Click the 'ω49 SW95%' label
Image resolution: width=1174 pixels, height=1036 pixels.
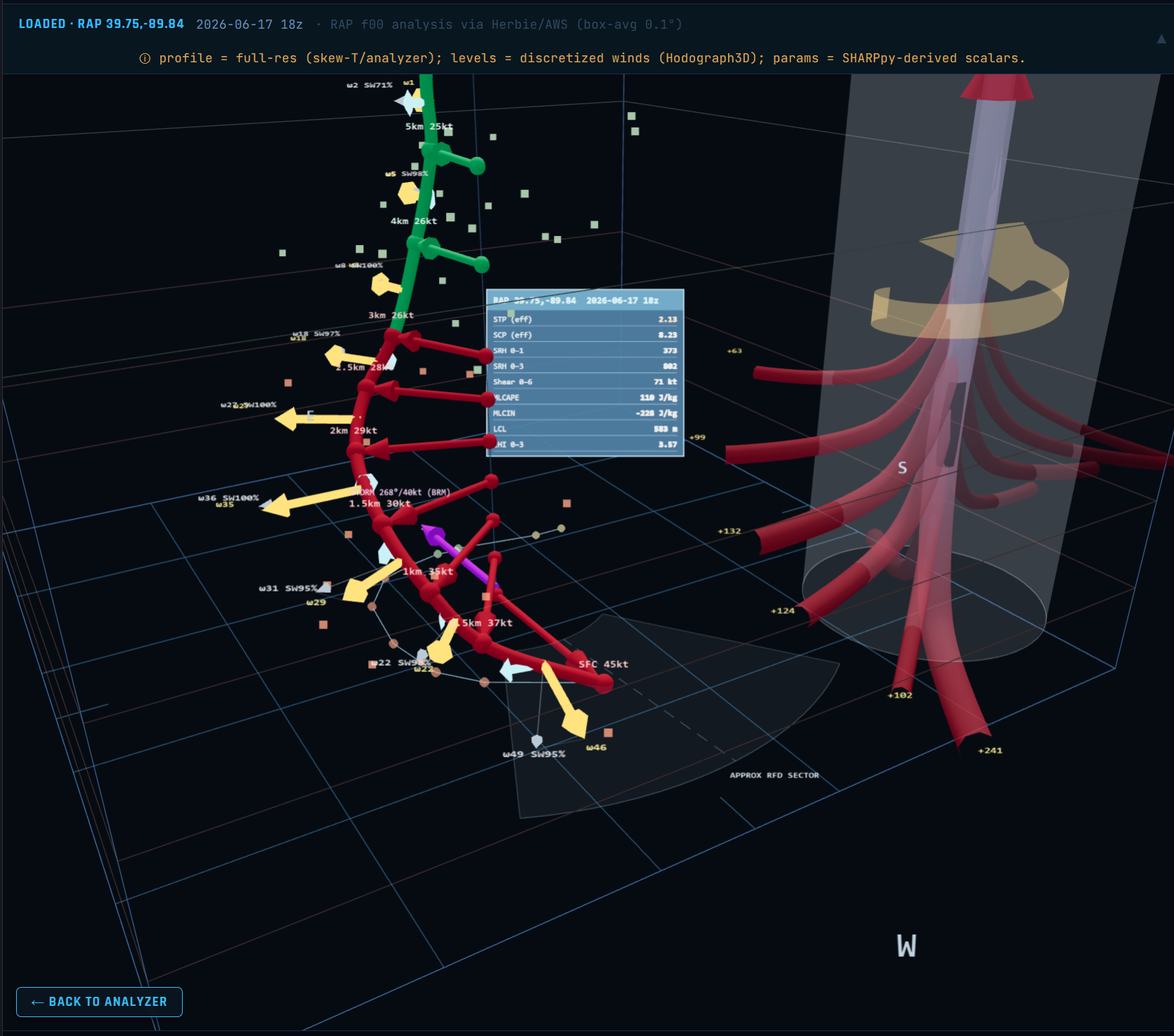pos(533,755)
